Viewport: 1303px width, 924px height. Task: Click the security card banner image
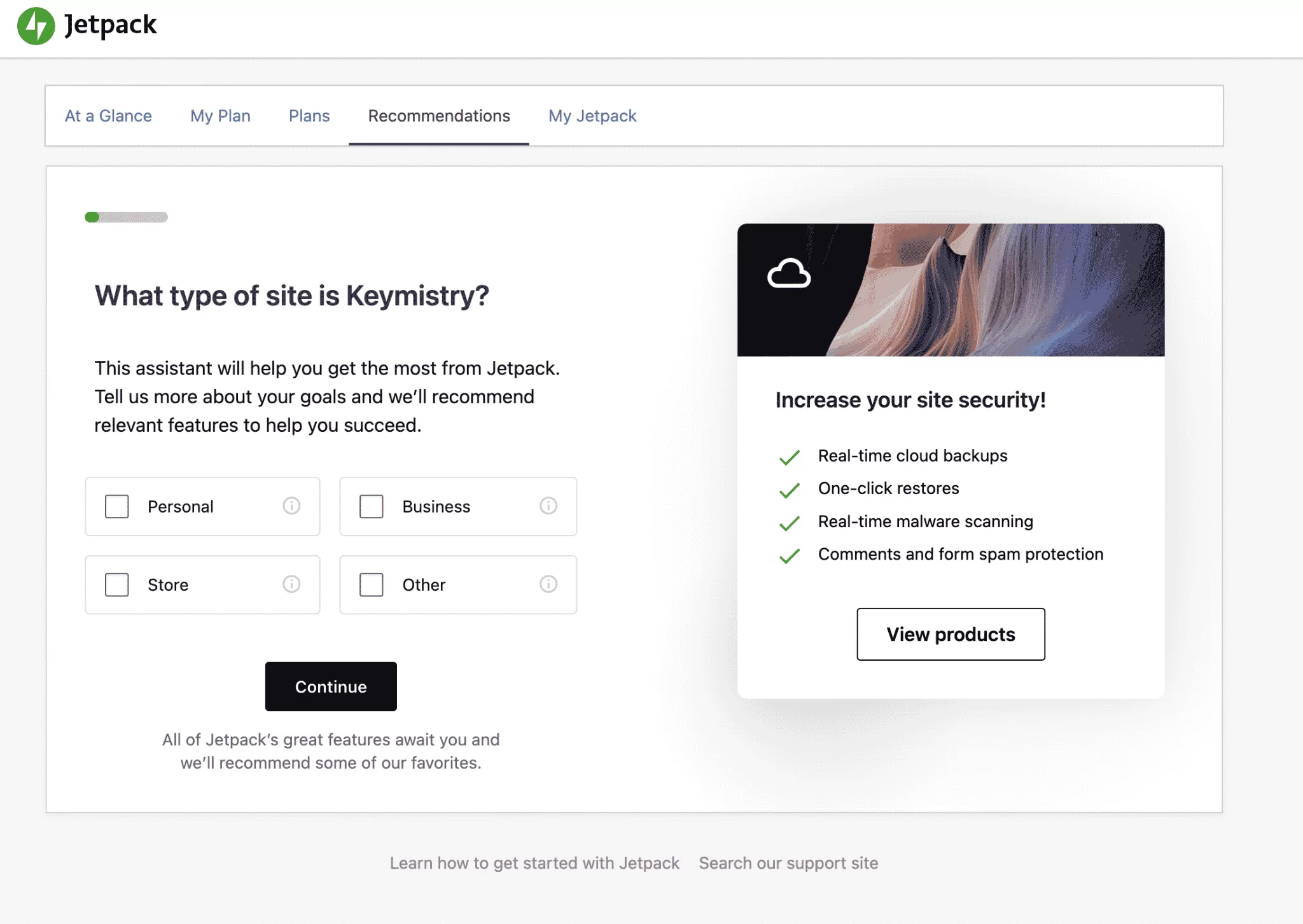click(951, 289)
